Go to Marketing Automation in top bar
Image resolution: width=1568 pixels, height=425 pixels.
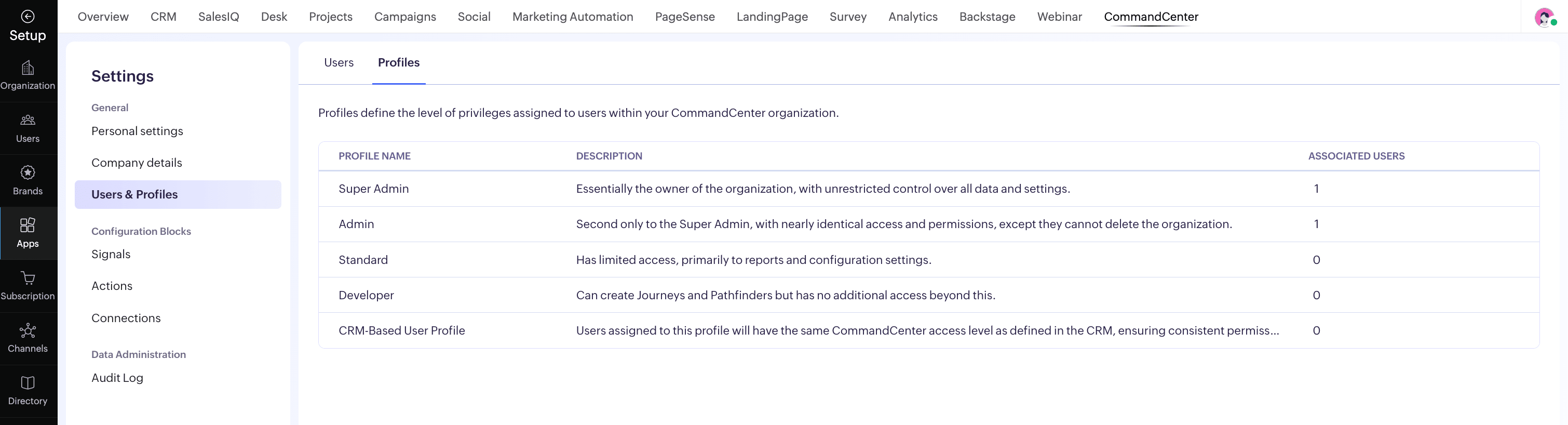point(572,17)
